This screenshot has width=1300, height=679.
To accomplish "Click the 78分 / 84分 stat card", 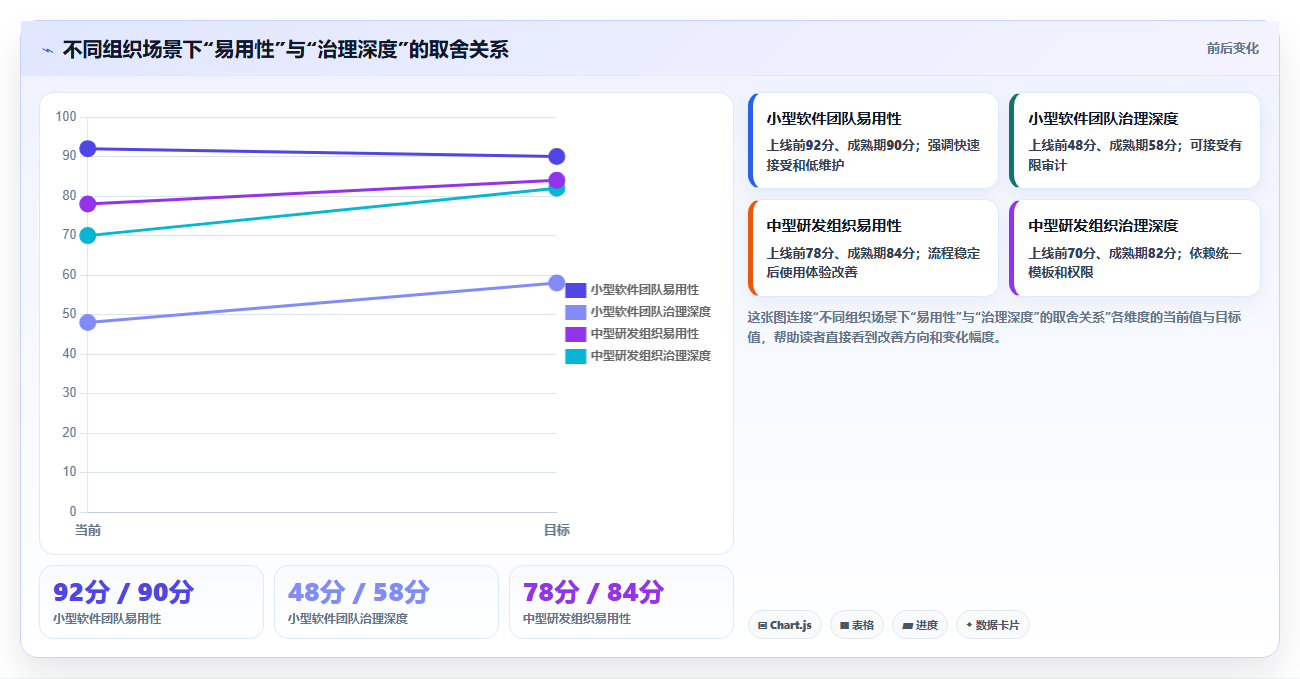I will pos(621,602).
